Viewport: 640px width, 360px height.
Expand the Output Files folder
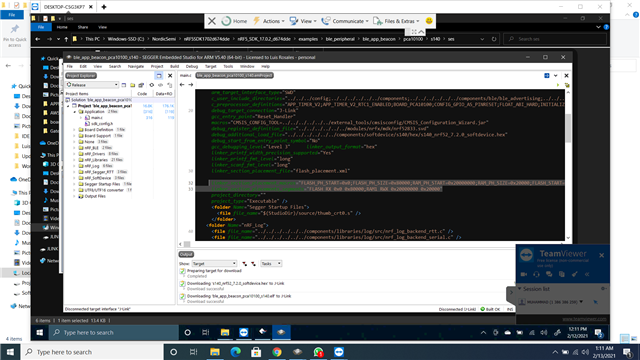(x=75, y=196)
